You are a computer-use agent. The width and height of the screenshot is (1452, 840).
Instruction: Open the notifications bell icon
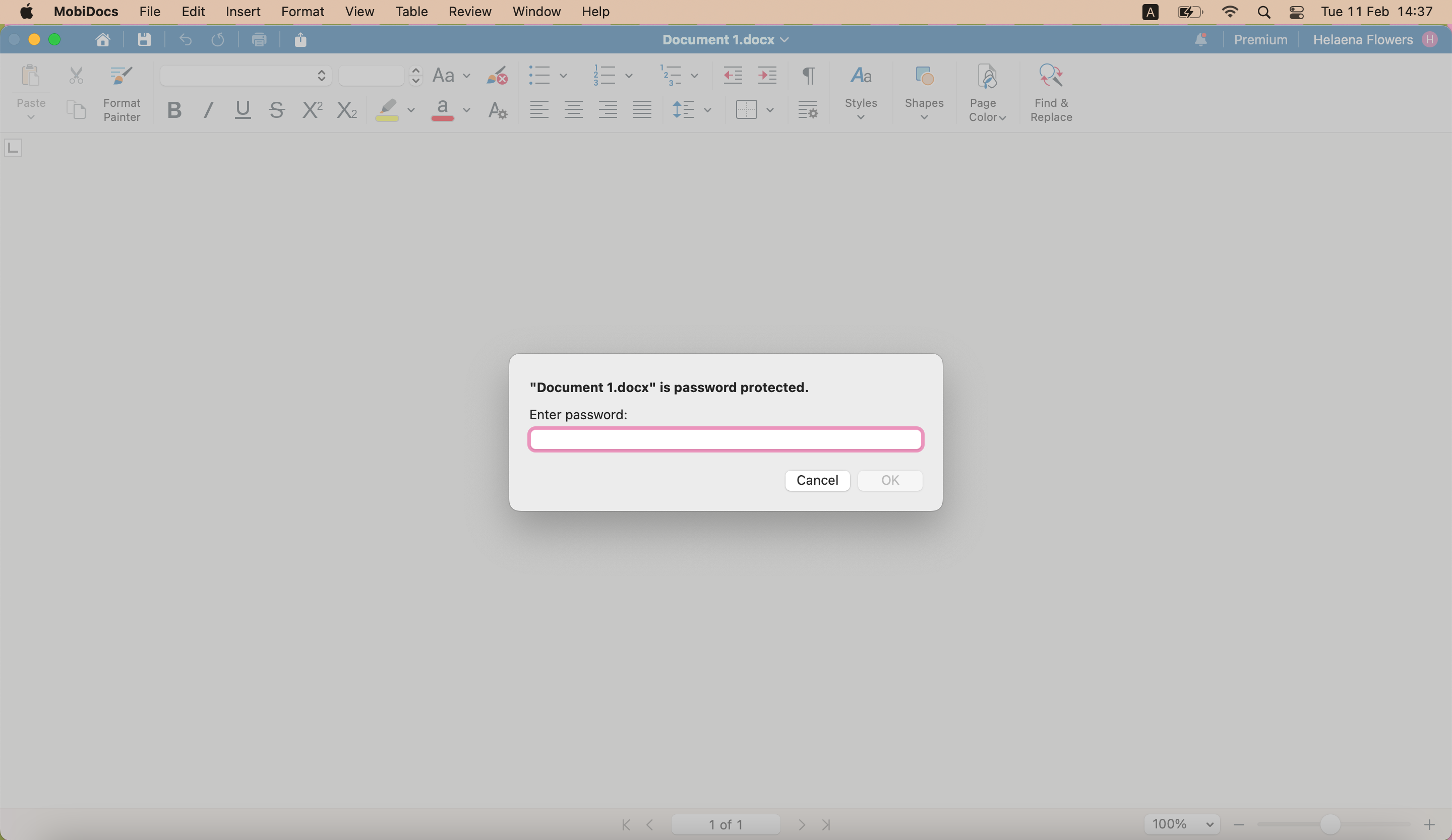coord(1201,39)
